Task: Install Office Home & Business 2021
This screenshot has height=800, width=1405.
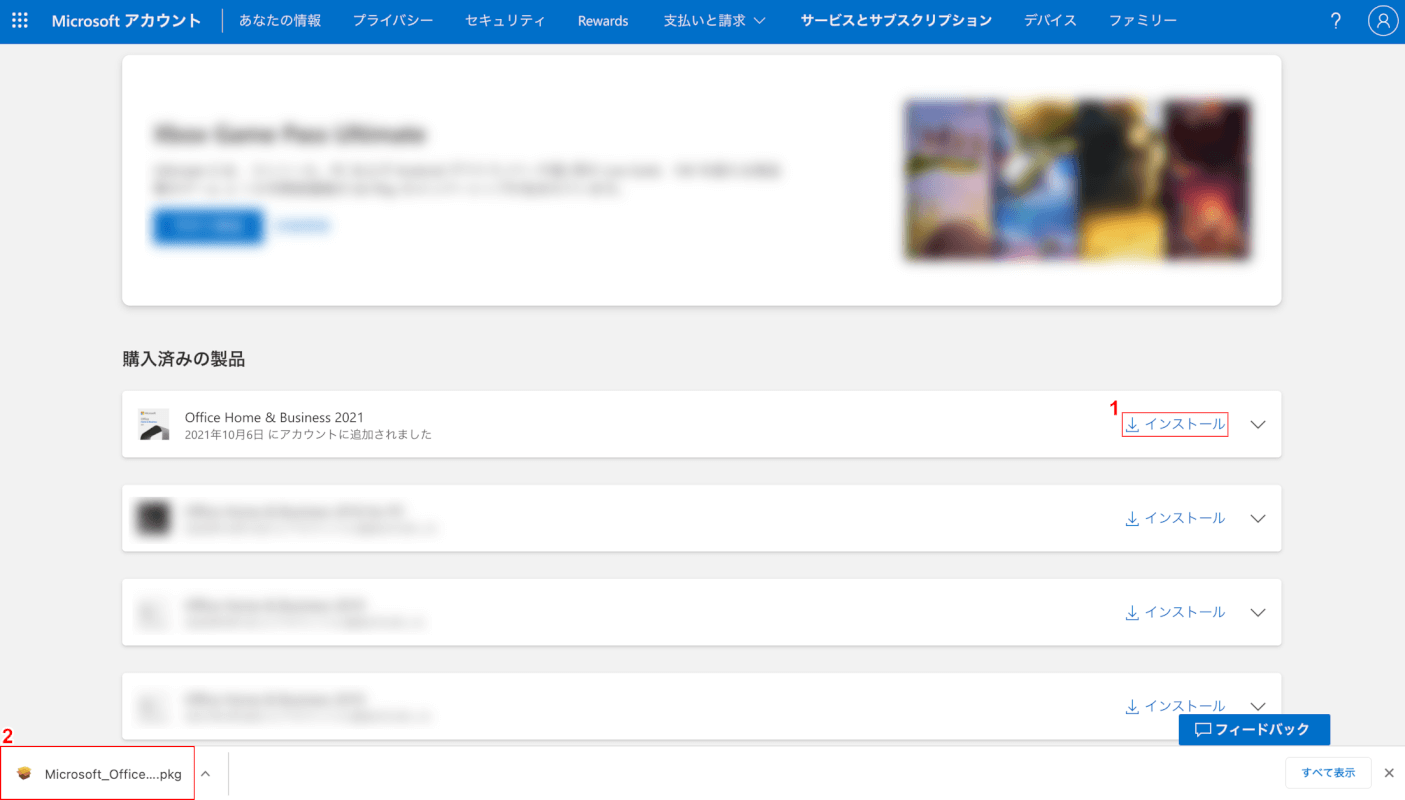Action: coord(1175,424)
